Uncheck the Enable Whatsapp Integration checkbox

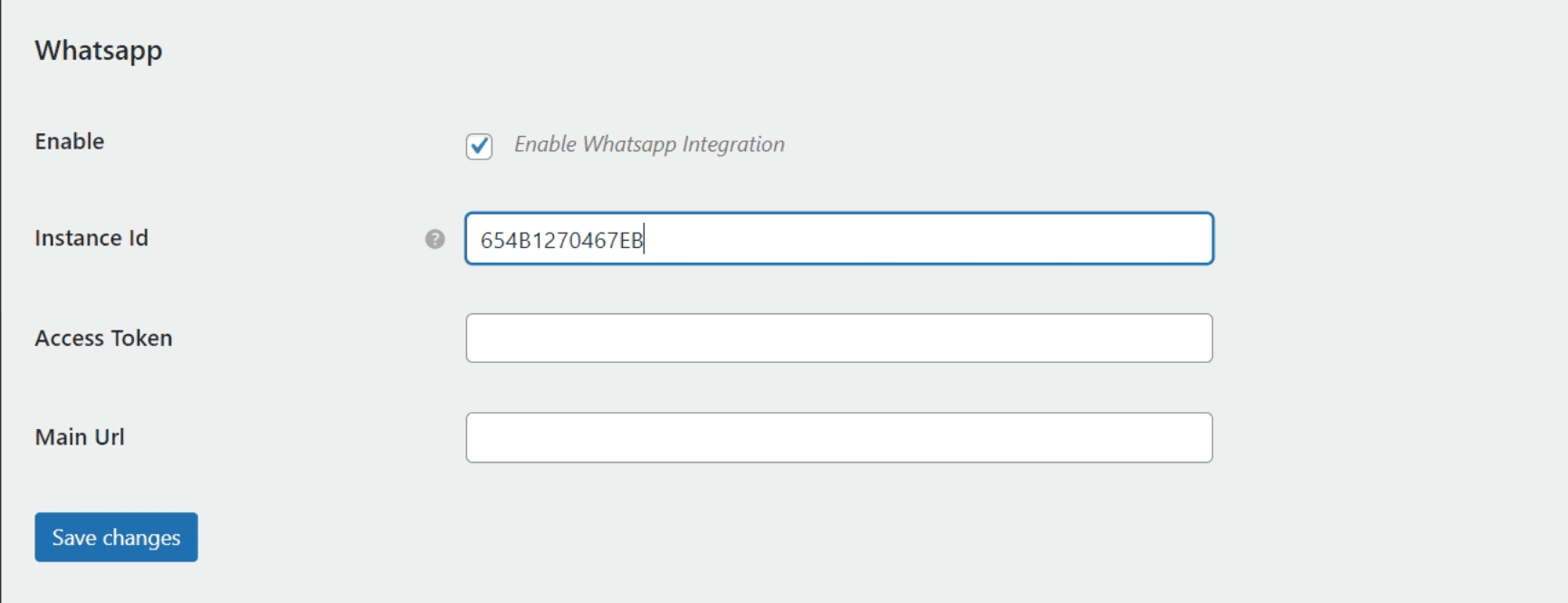point(479,146)
